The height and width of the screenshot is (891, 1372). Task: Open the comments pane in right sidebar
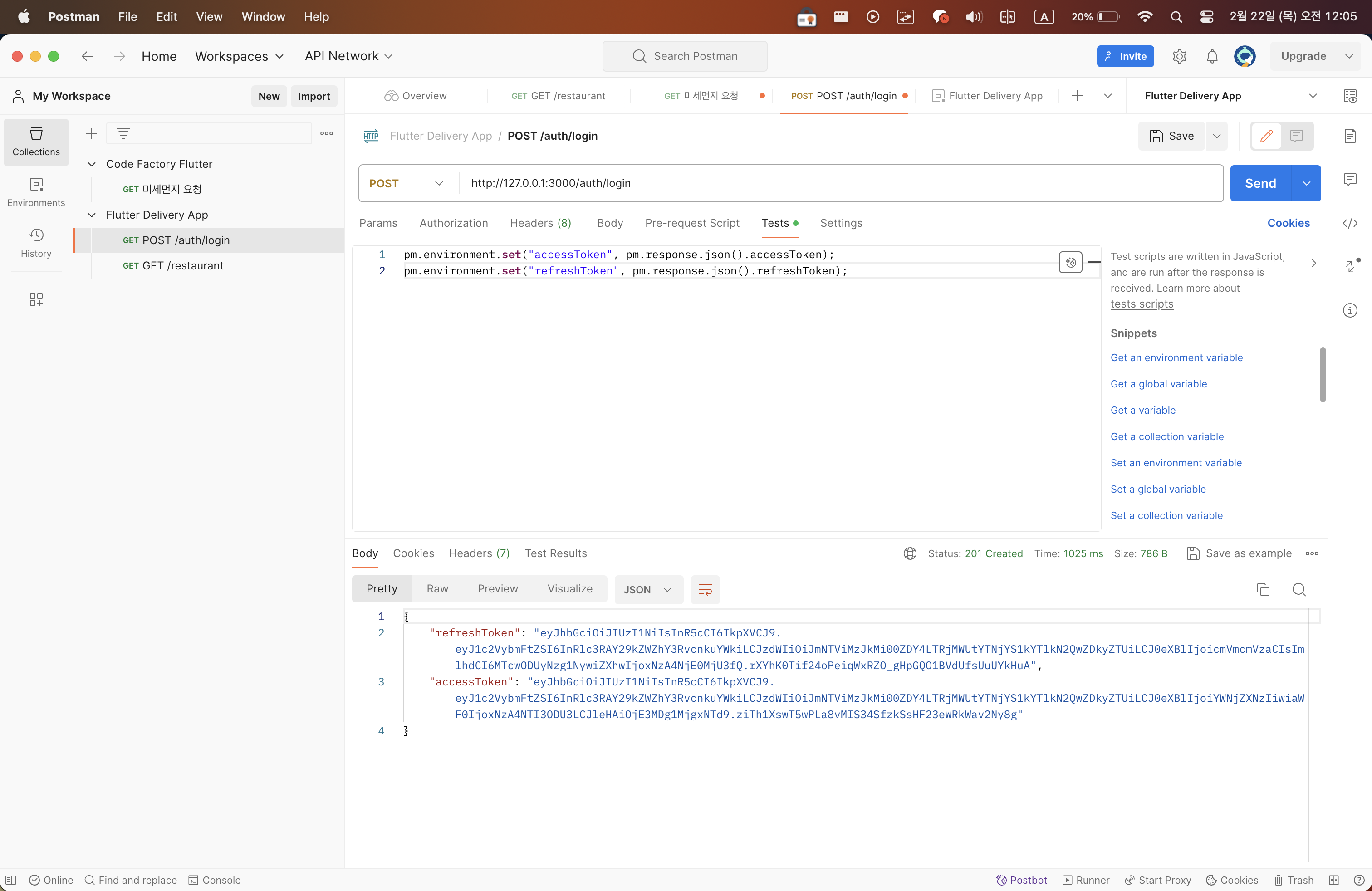(x=1349, y=180)
